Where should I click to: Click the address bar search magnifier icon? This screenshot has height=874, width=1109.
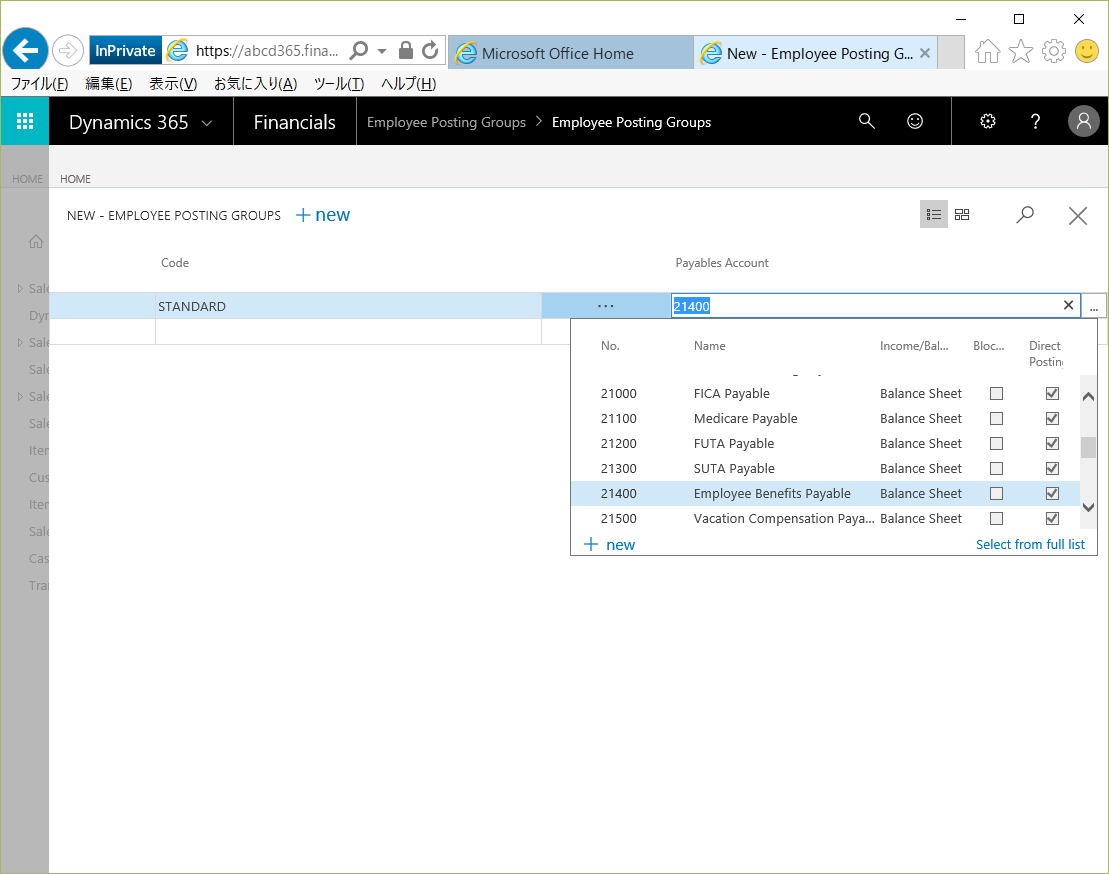pos(359,50)
